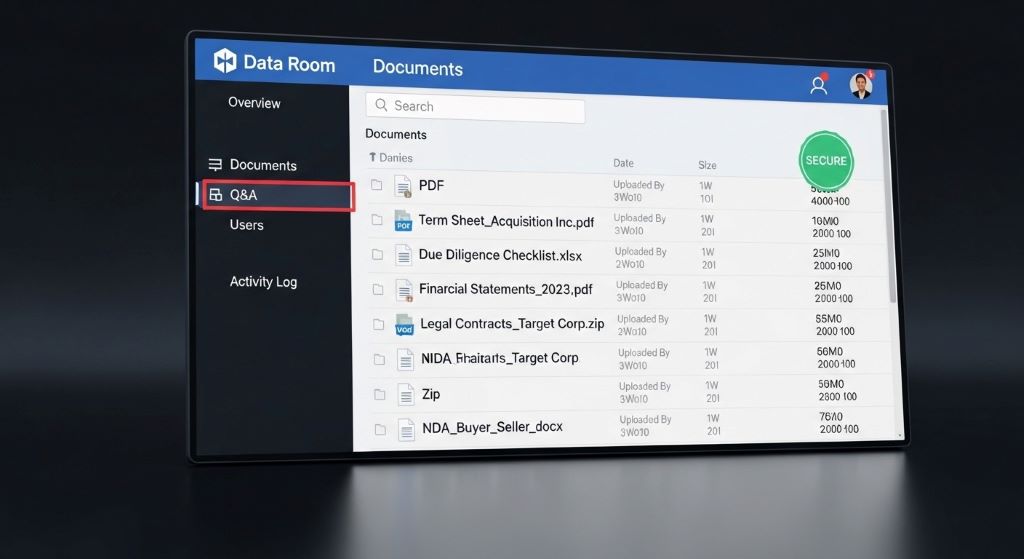The image size is (1024, 559).
Task: Click the Data Room logo icon
Action: (225, 61)
